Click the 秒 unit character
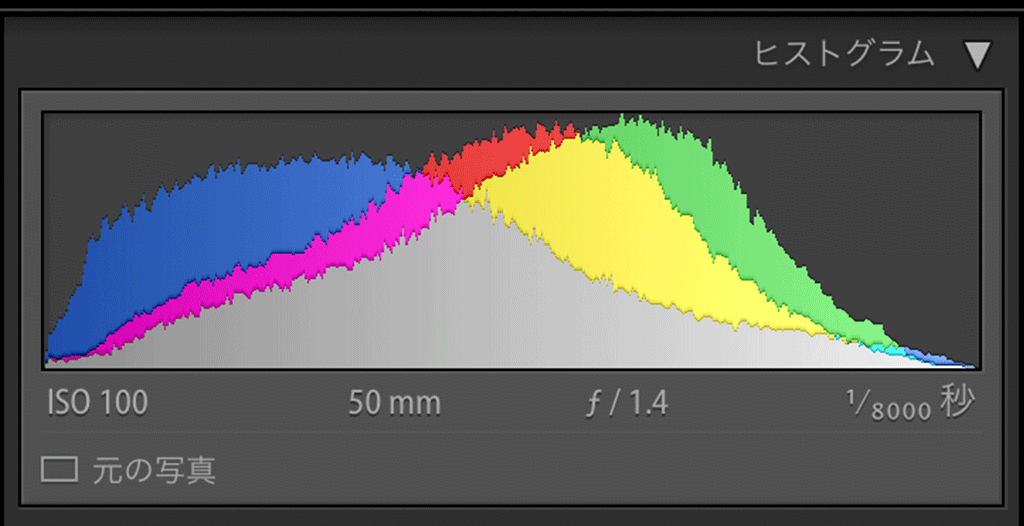 click(x=957, y=401)
